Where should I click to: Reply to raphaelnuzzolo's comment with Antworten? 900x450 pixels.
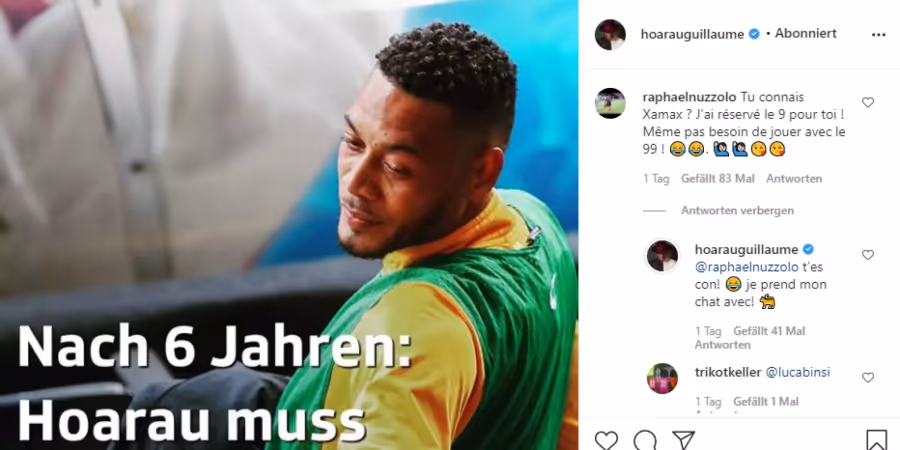coord(794,179)
